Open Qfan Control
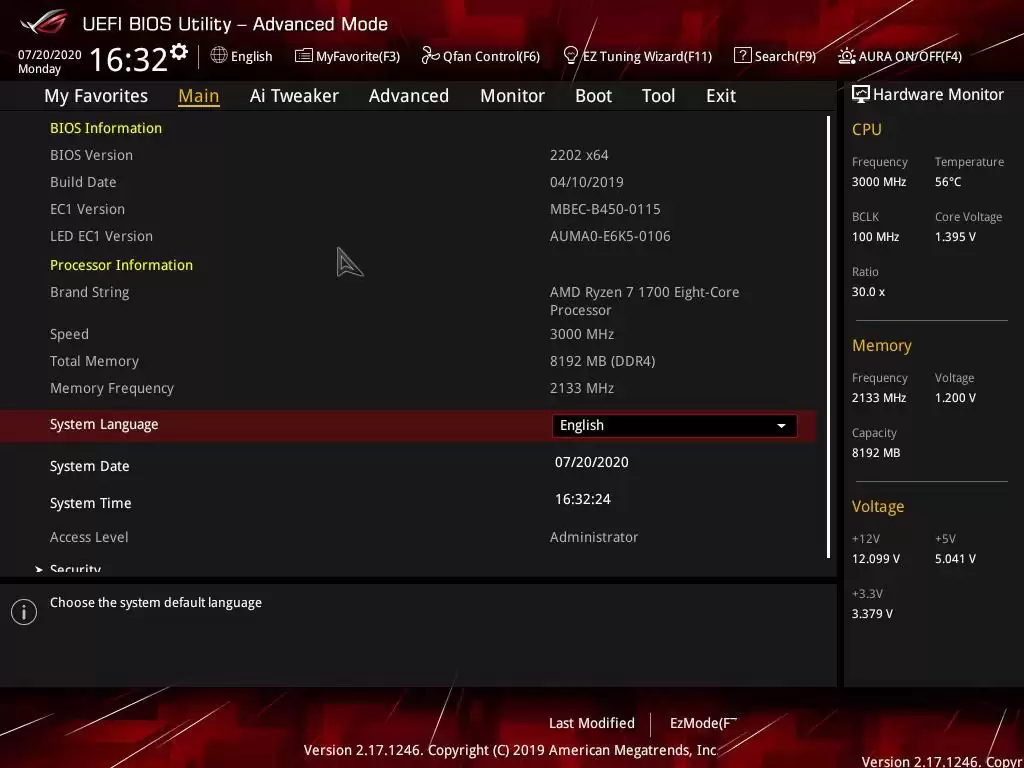Screen dimensions: 1024x768 480,56
